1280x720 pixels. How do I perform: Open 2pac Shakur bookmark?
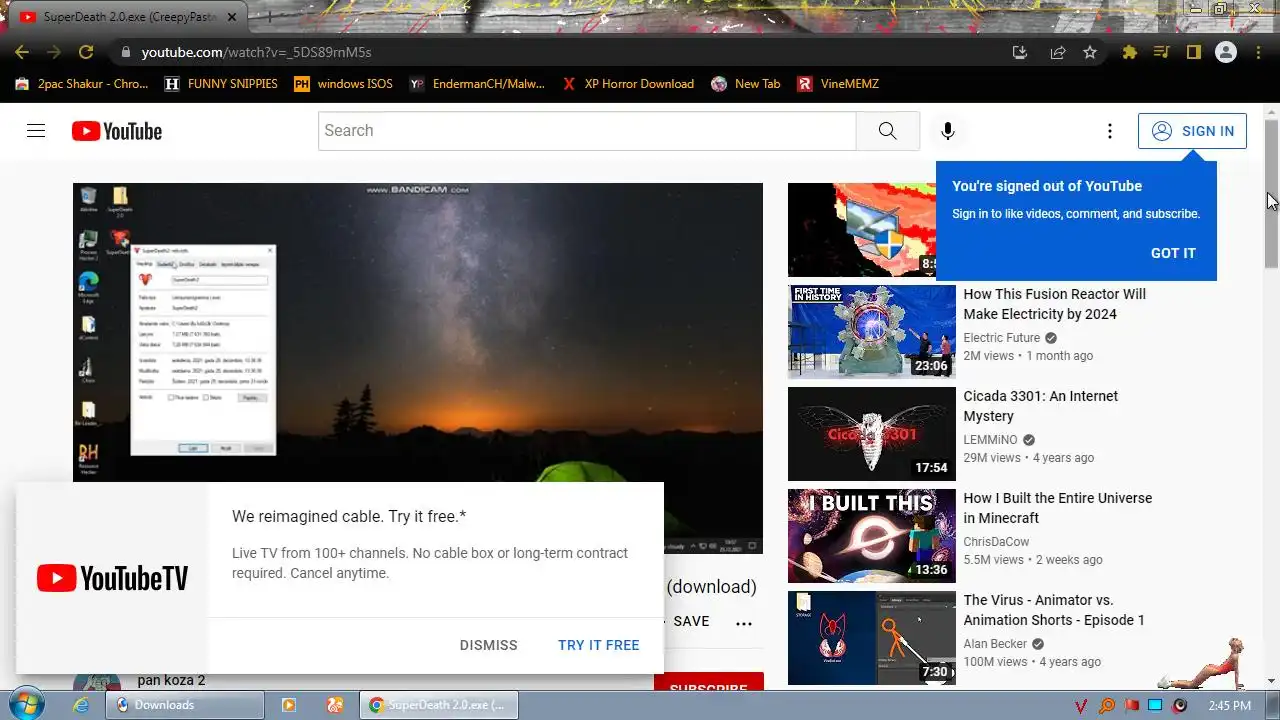(x=82, y=84)
